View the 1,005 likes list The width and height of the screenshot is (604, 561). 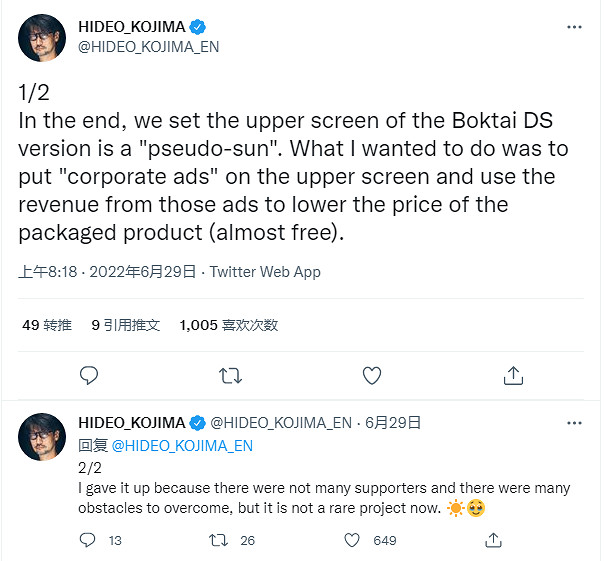tap(229, 325)
